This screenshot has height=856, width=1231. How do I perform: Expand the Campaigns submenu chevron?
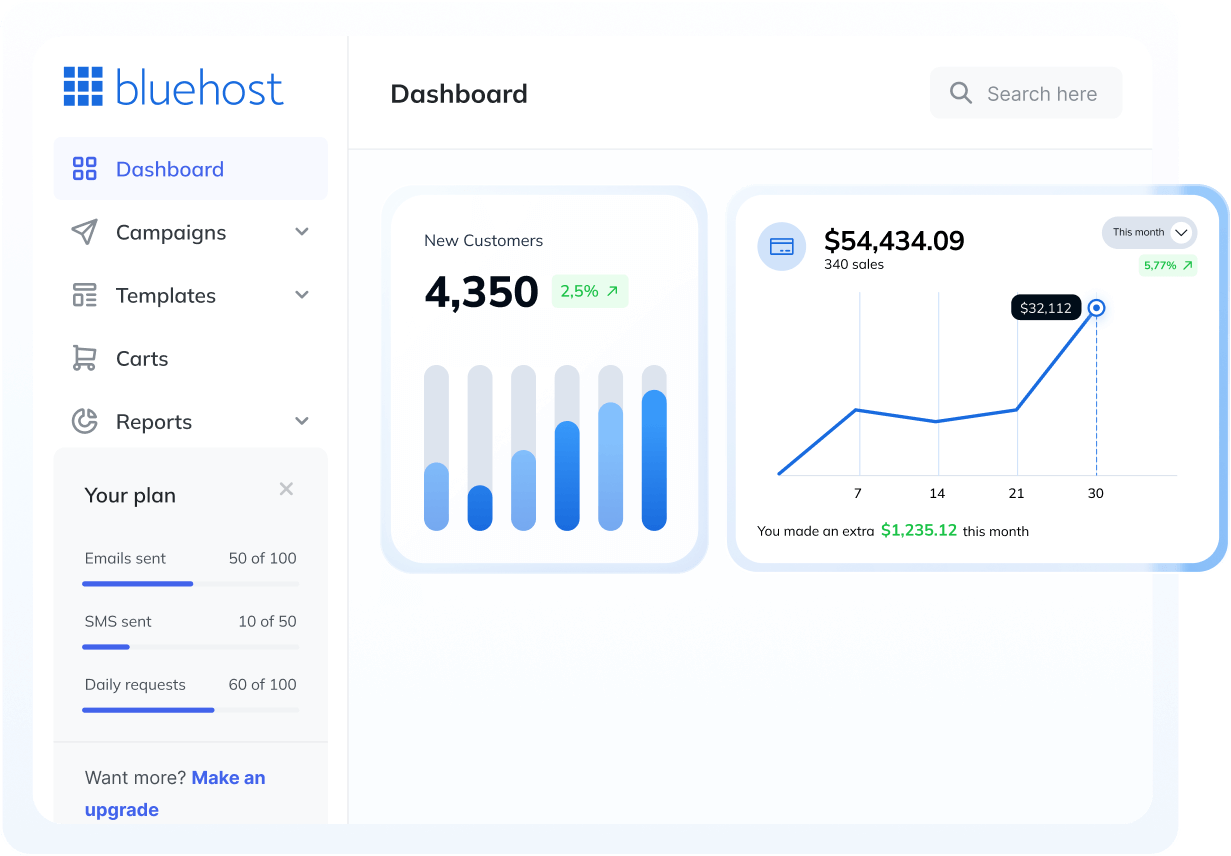pos(302,232)
